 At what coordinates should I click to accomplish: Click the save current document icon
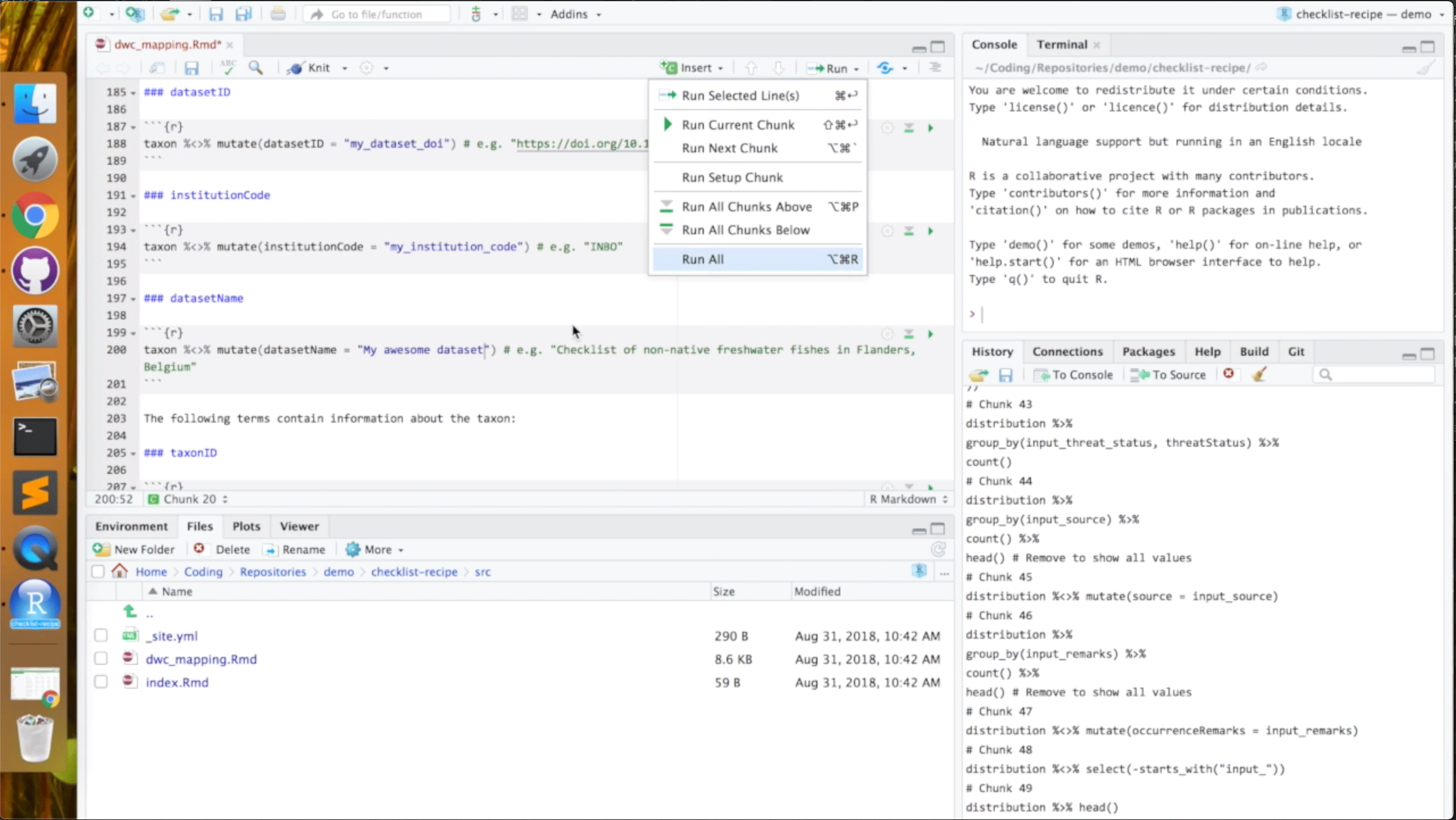pyautogui.click(x=191, y=69)
